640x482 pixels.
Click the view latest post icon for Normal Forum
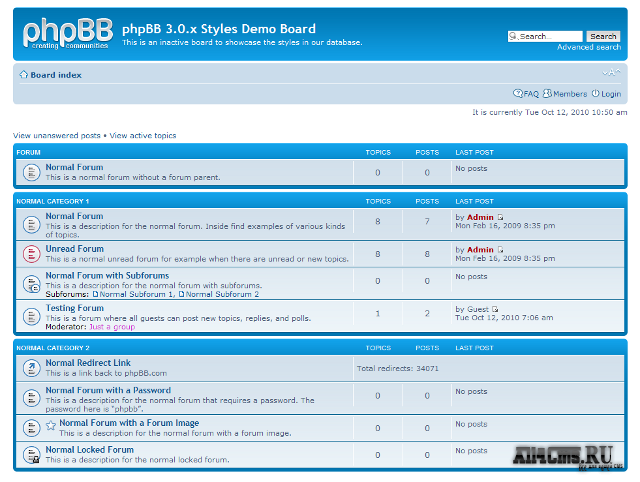tap(500, 217)
